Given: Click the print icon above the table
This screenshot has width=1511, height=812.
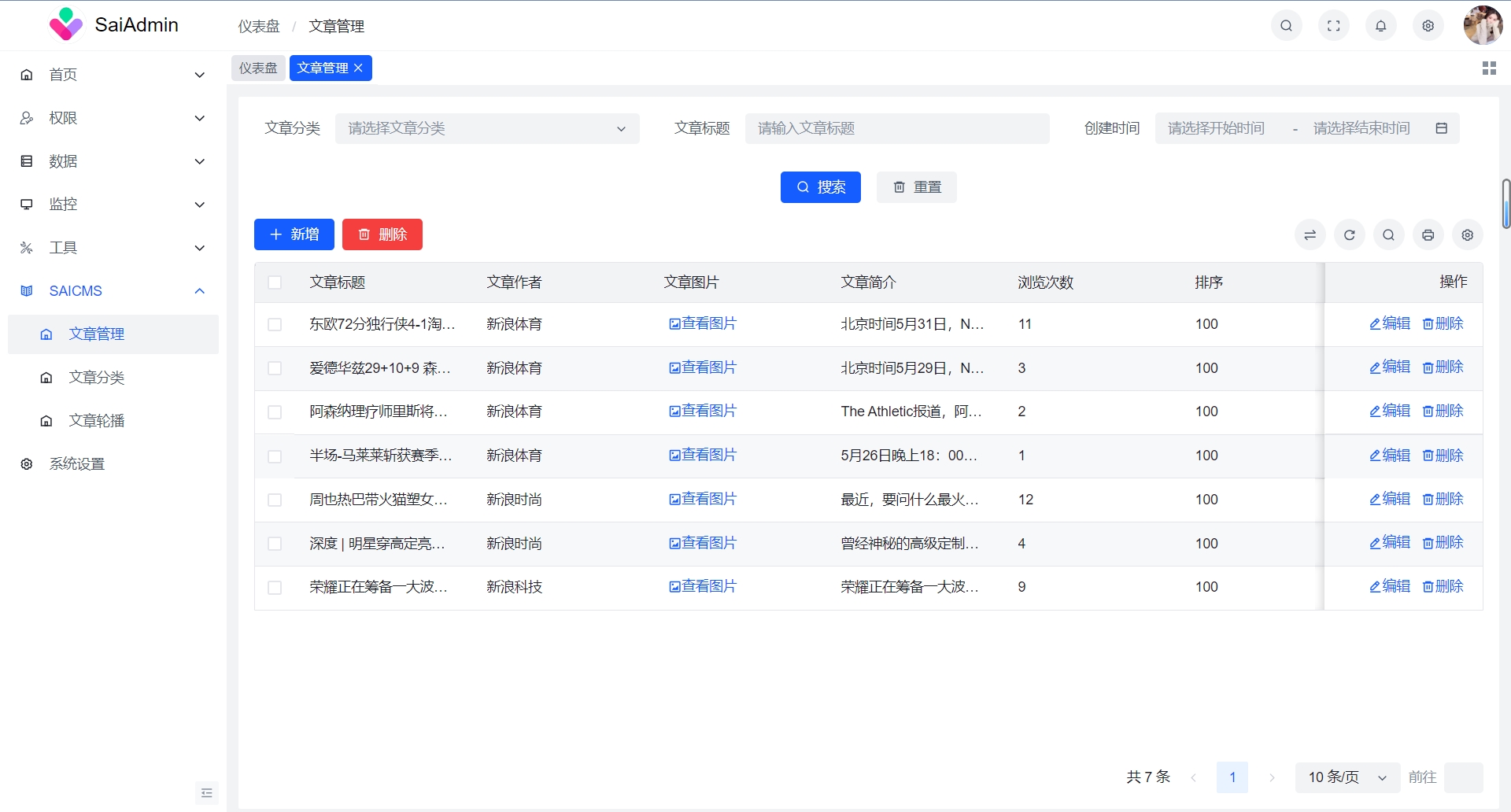Looking at the screenshot, I should click(1428, 234).
